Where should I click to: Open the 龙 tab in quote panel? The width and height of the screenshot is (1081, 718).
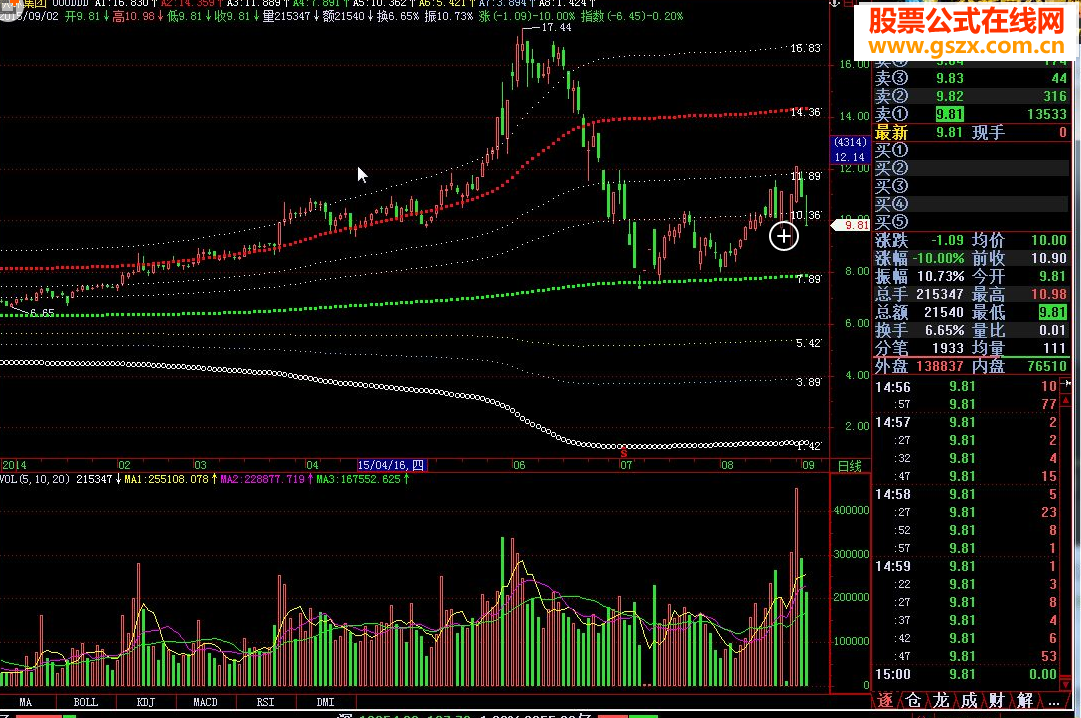941,701
